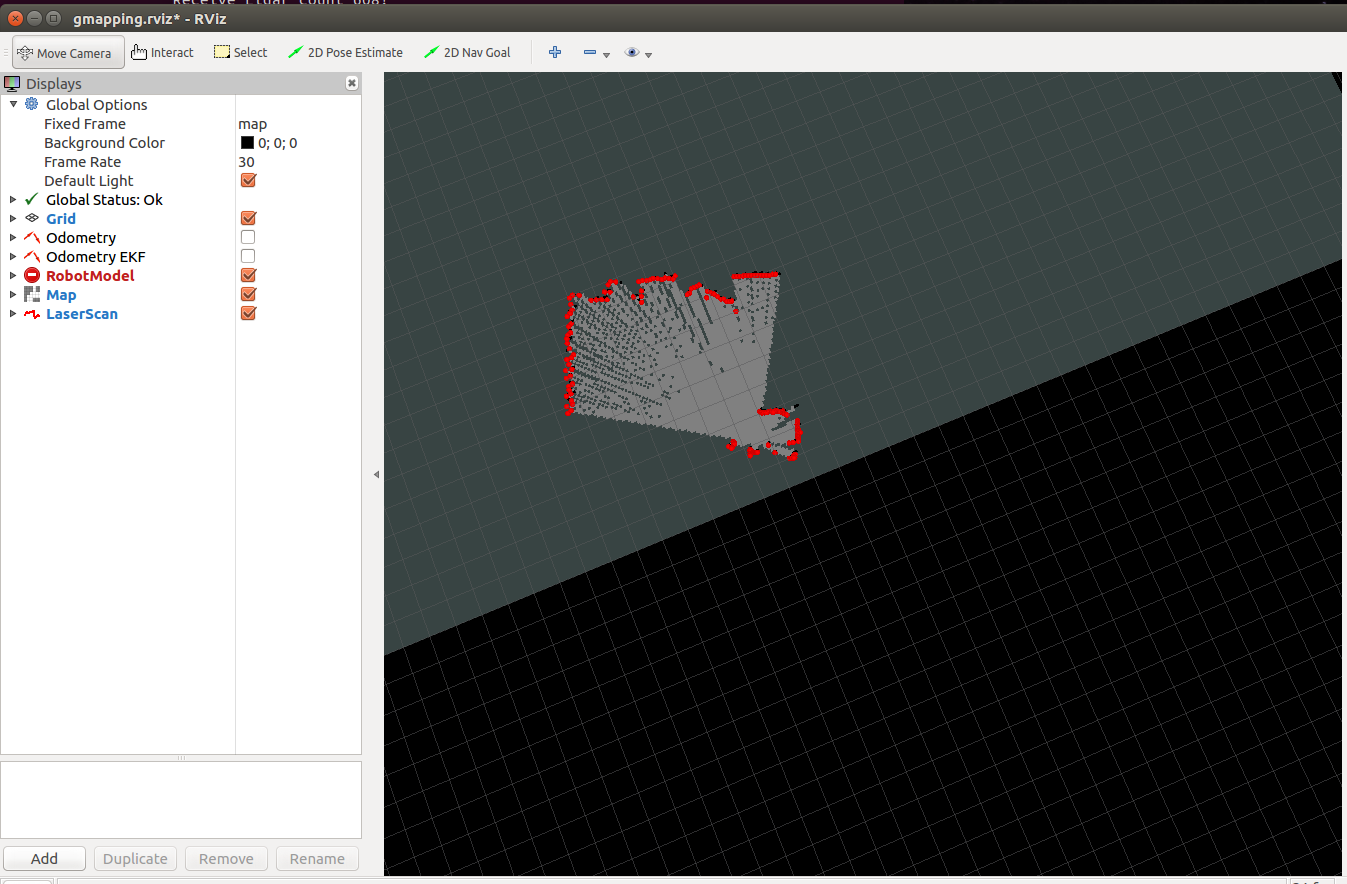Screen dimensions: 1347x884
Task: Expand the Global Status: Ok item
Action: tap(13, 200)
